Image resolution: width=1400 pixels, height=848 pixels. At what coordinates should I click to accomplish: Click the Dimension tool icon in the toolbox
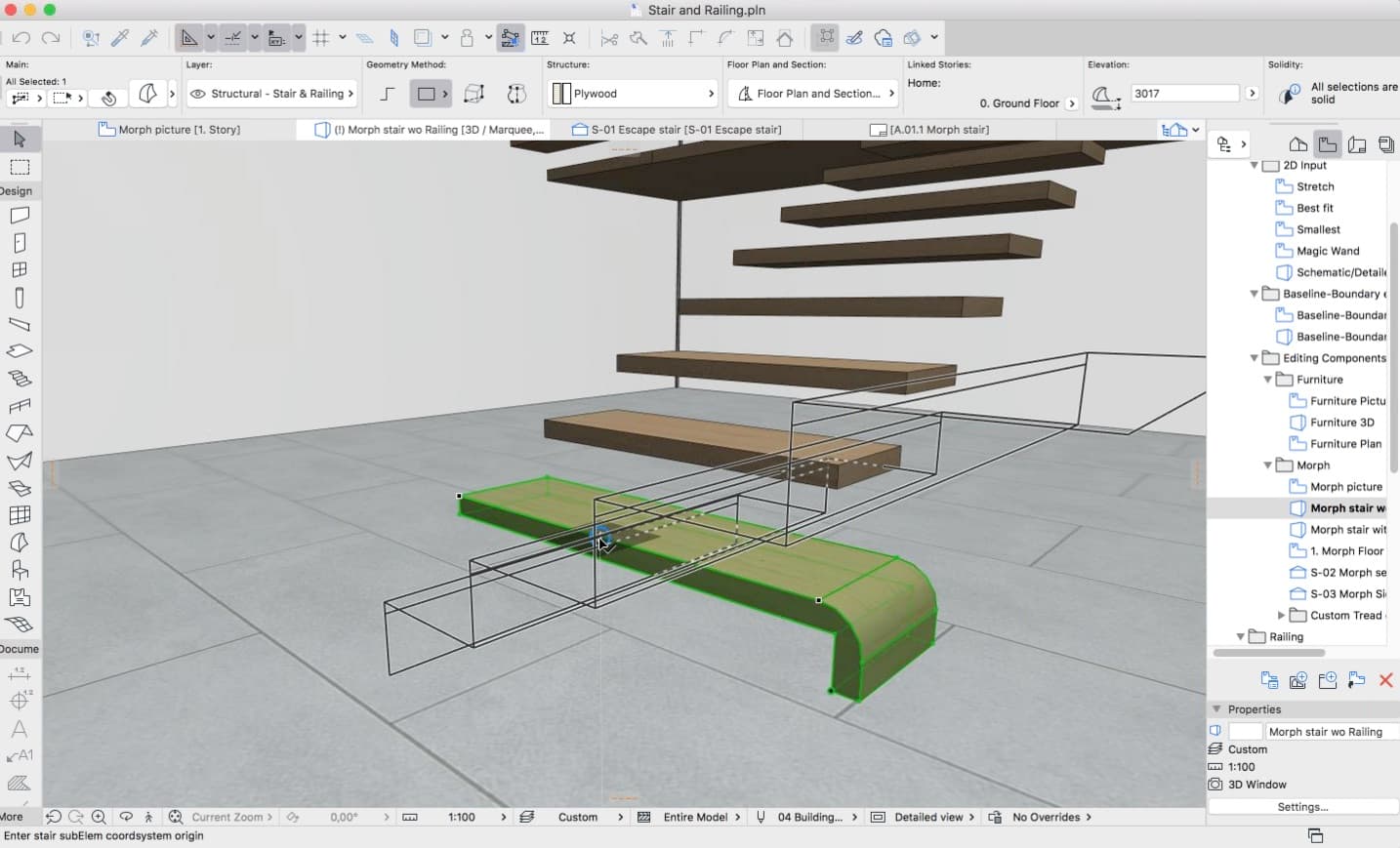tap(19, 673)
